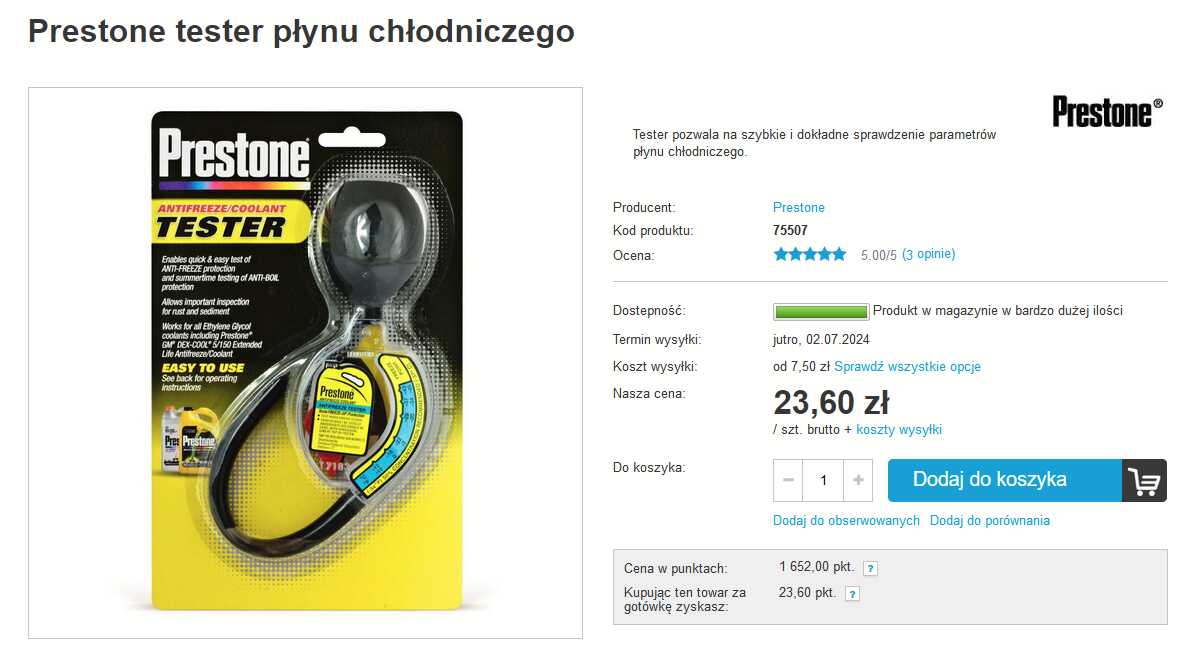The height and width of the screenshot is (657, 1199).
Task: Open help icon beside Cena w punktach
Action: tap(870, 568)
